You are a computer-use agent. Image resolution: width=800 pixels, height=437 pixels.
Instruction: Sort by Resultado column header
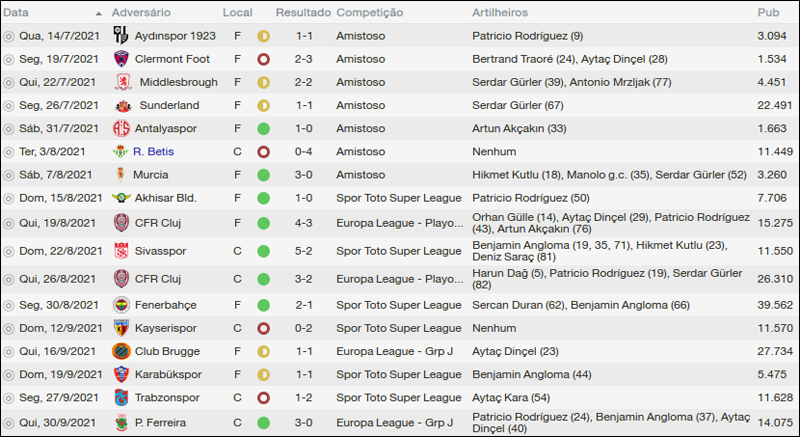pyautogui.click(x=302, y=12)
